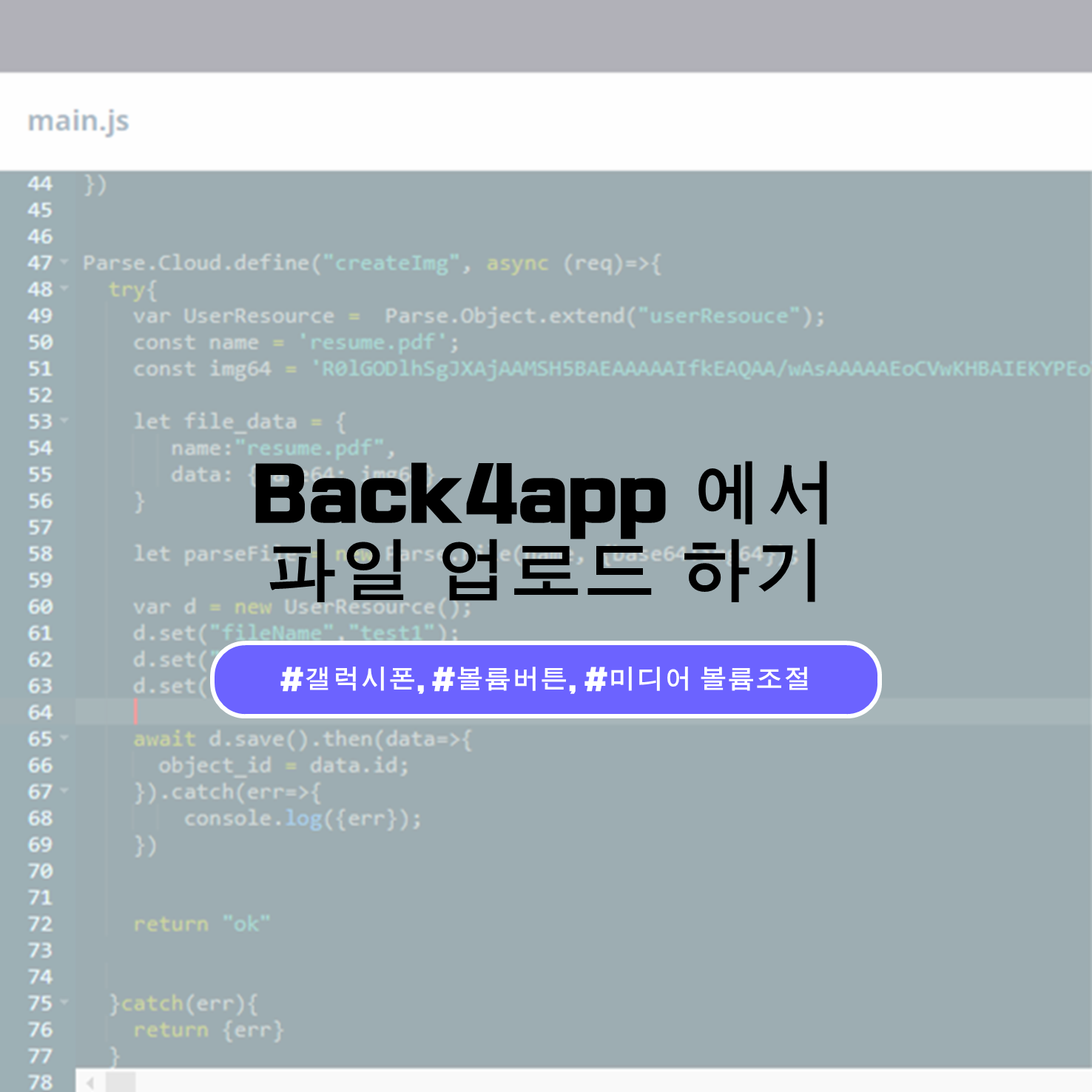Click the horizontal scrollbar left arrow
Image resolution: width=1092 pixels, height=1092 pixels.
90,1083
